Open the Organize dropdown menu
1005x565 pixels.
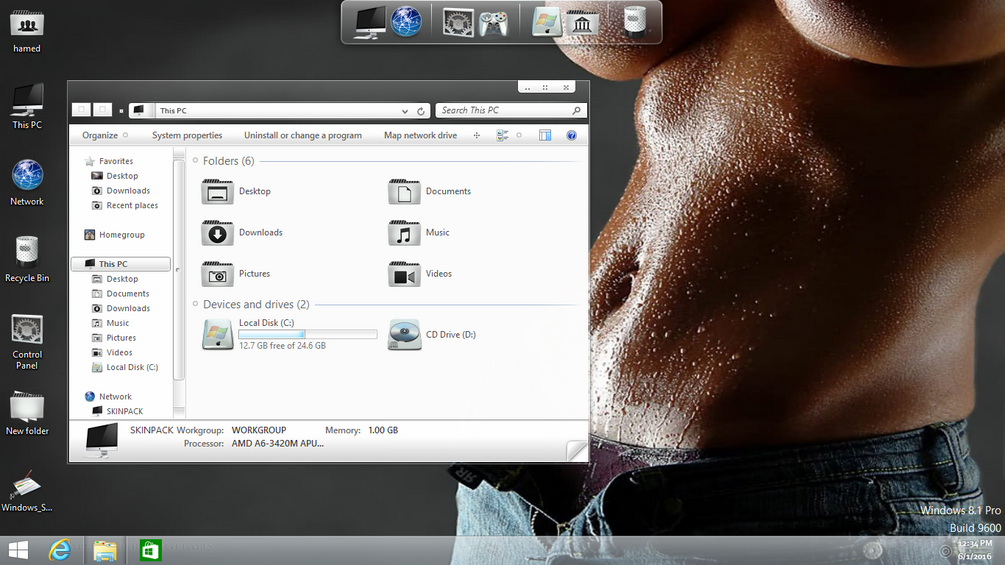(x=104, y=135)
